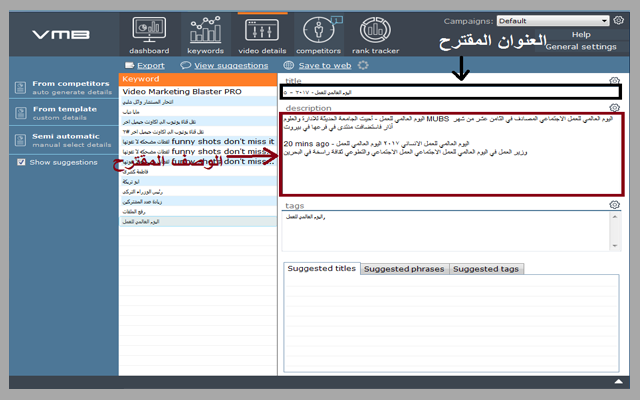
Task: Click the Export icon
Action: [x=129, y=65]
